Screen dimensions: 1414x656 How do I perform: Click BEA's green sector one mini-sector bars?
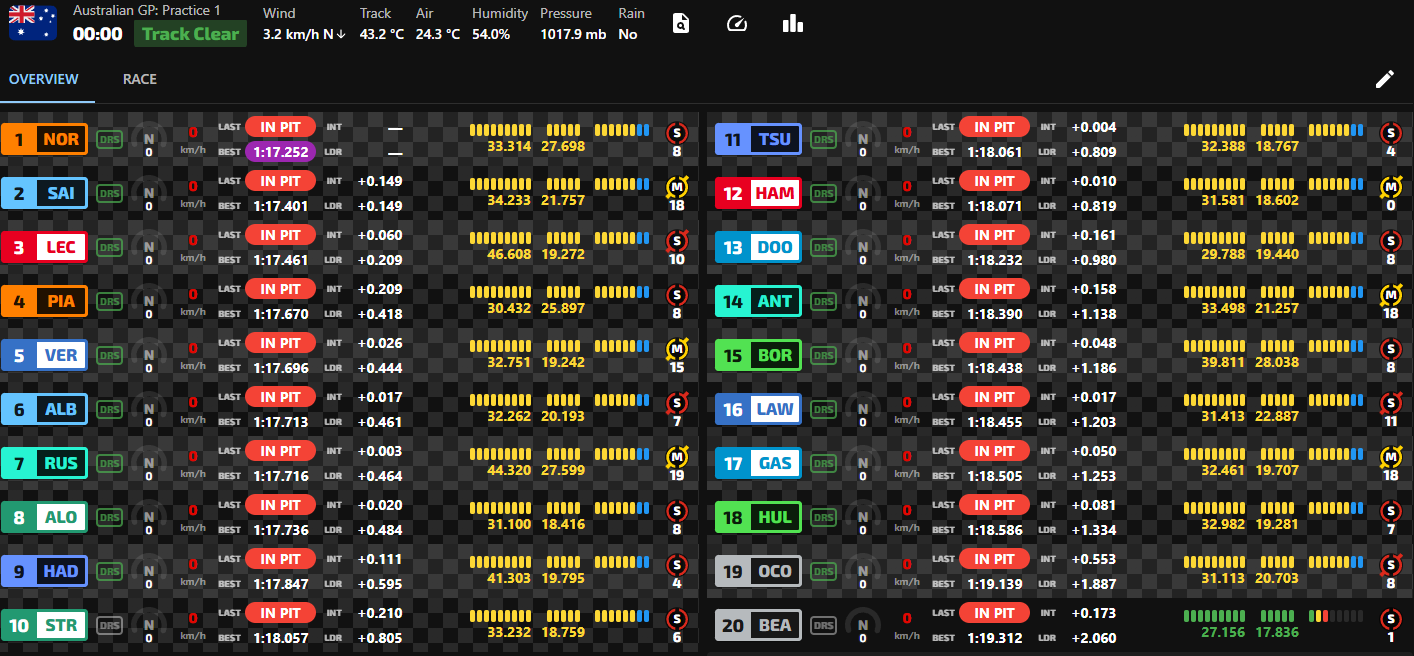(x=1216, y=616)
